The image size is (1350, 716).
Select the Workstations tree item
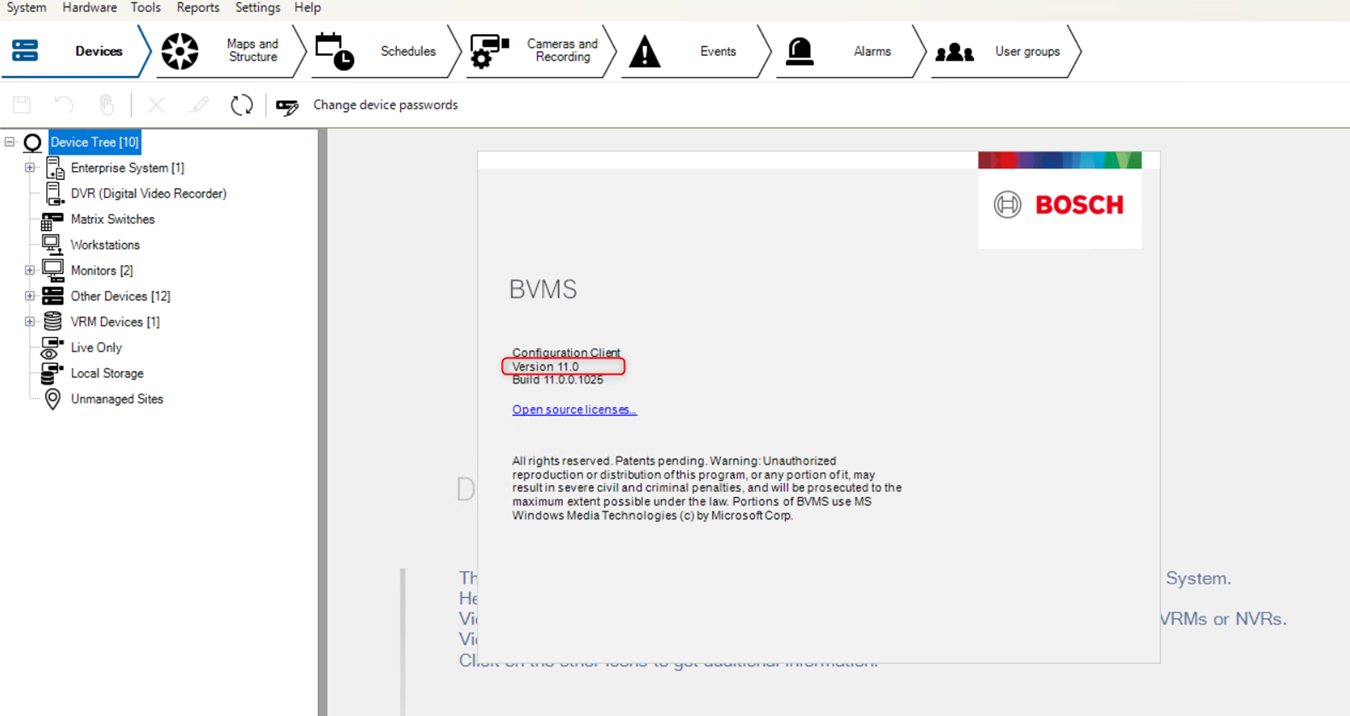click(105, 245)
